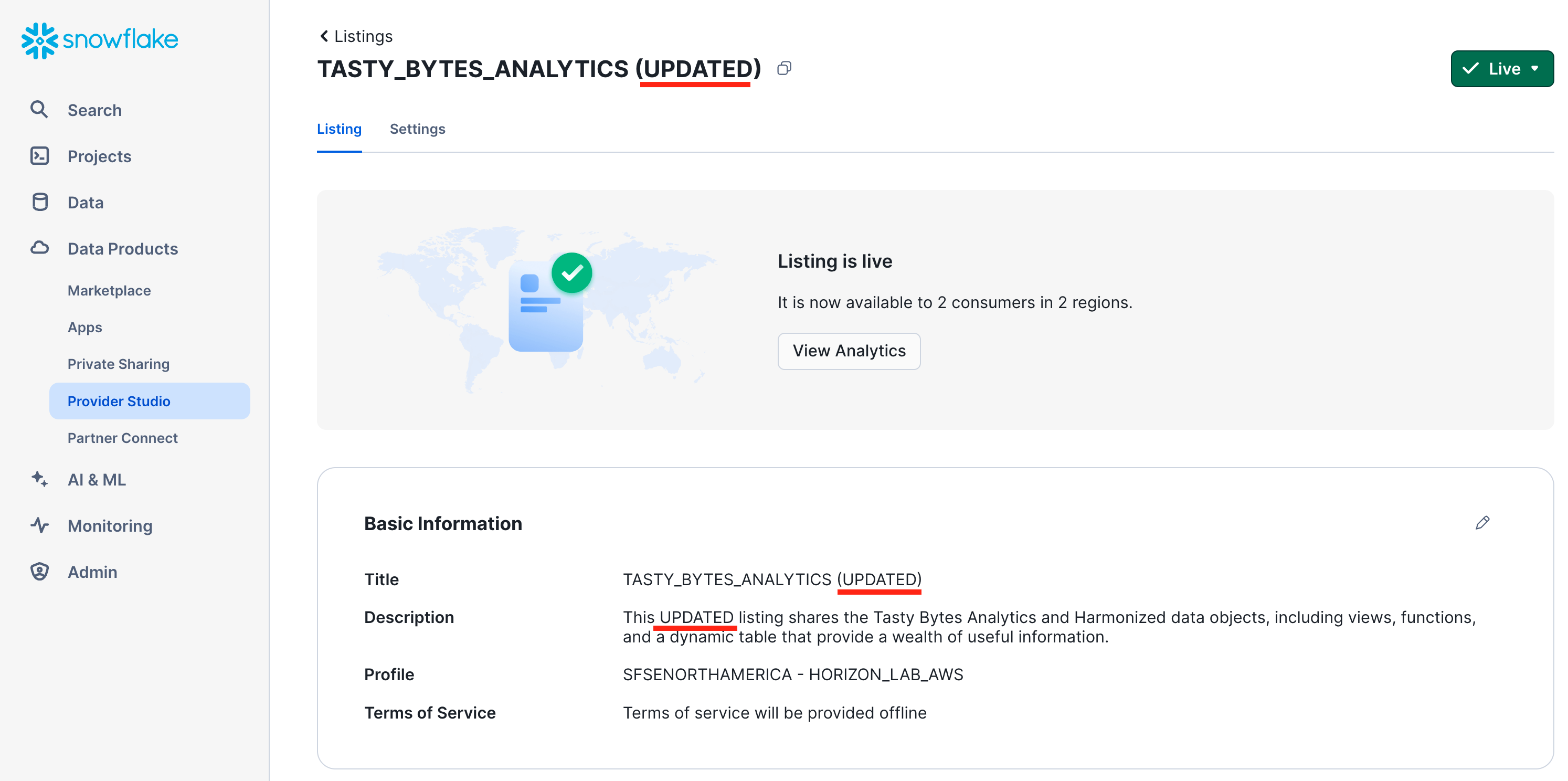Click the Snowflake logo
This screenshot has height=781, width=1568.
(x=100, y=40)
